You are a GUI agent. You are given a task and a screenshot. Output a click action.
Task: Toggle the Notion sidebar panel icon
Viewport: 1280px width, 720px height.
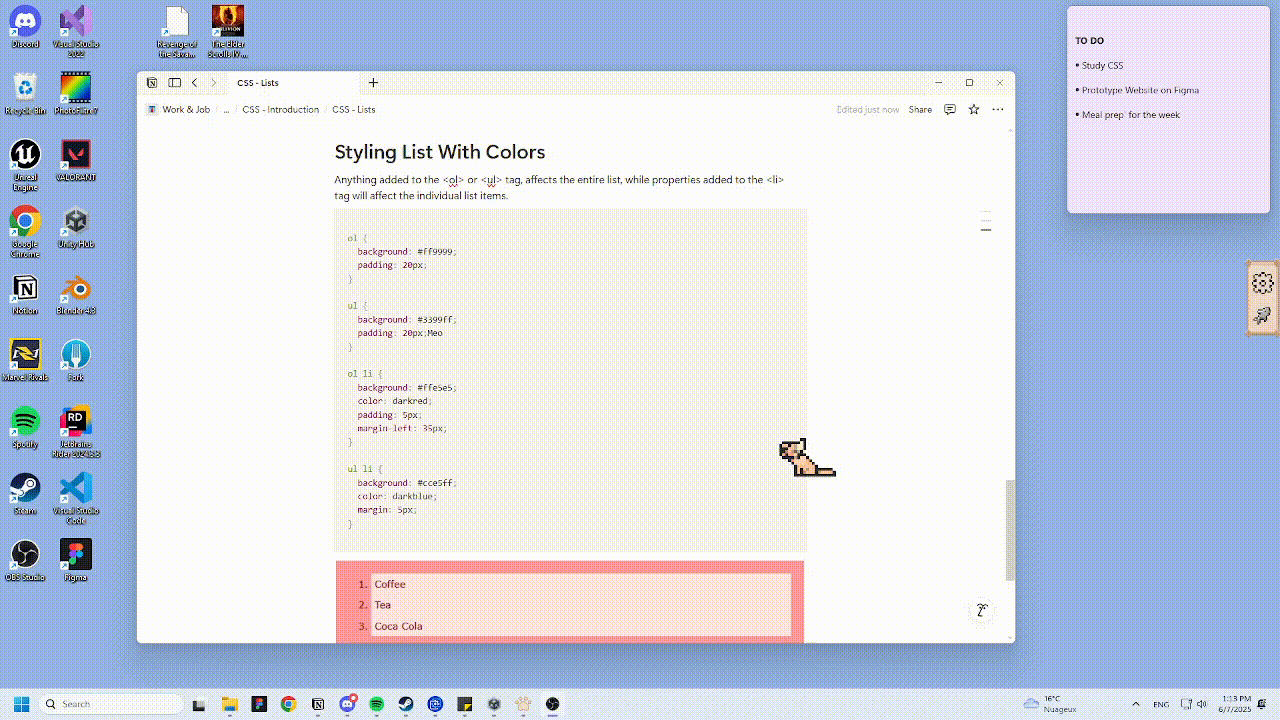174,83
